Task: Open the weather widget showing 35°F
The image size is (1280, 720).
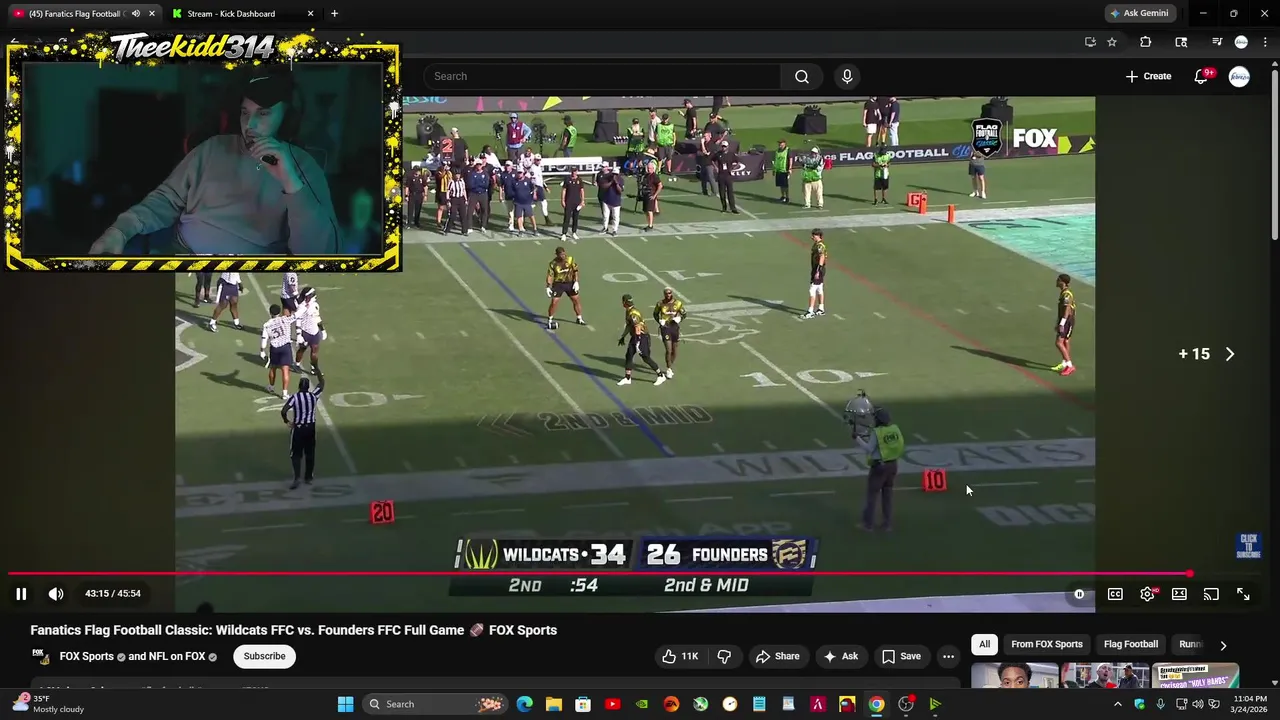Action: tap(48, 704)
